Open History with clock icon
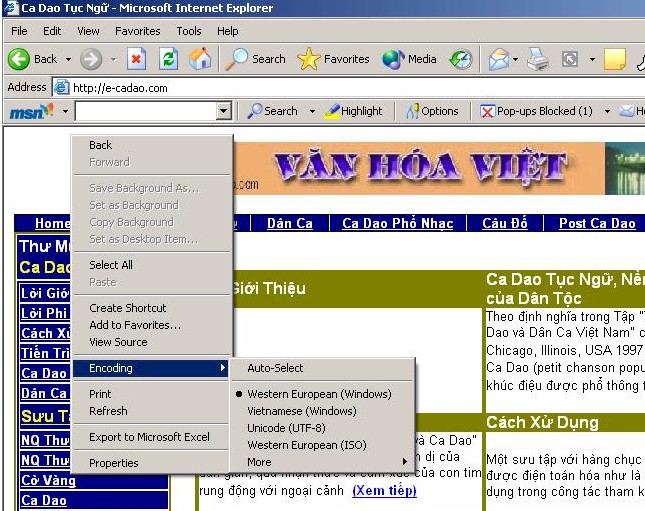Image resolution: width=645 pixels, height=511 pixels. coord(461,60)
